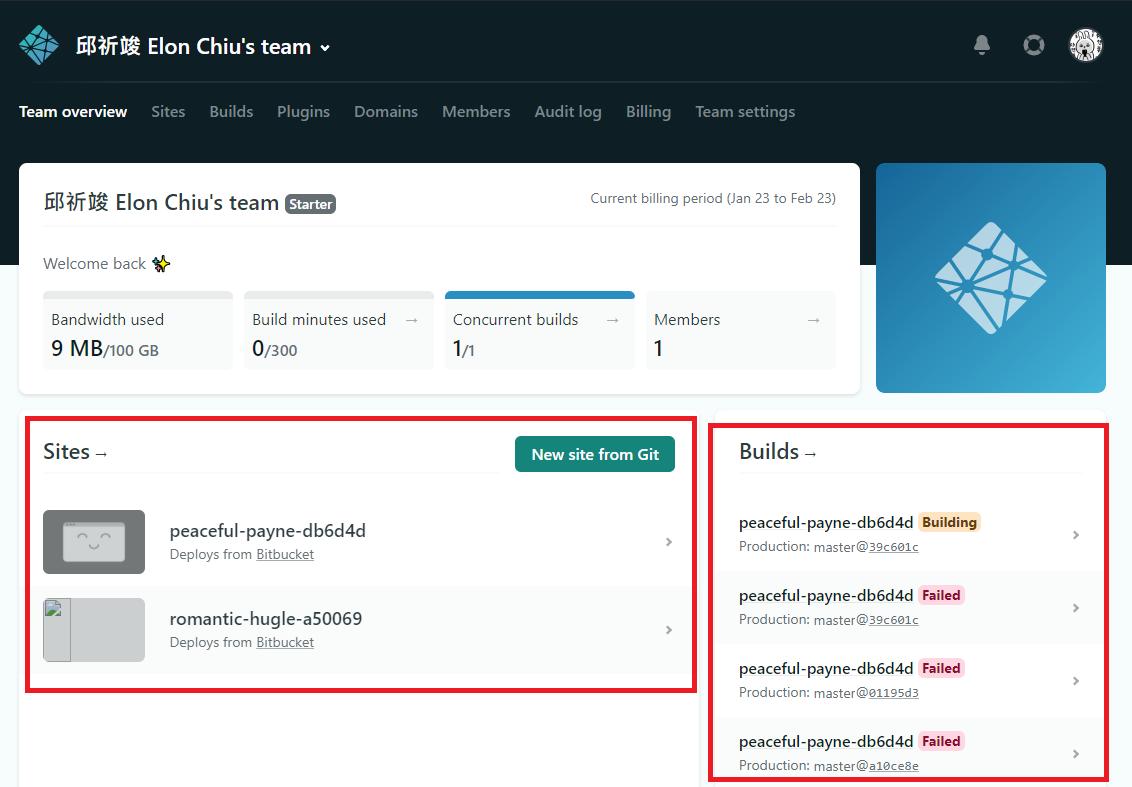1132x787 pixels.
Task: View the Audit log tab
Action: pos(568,112)
